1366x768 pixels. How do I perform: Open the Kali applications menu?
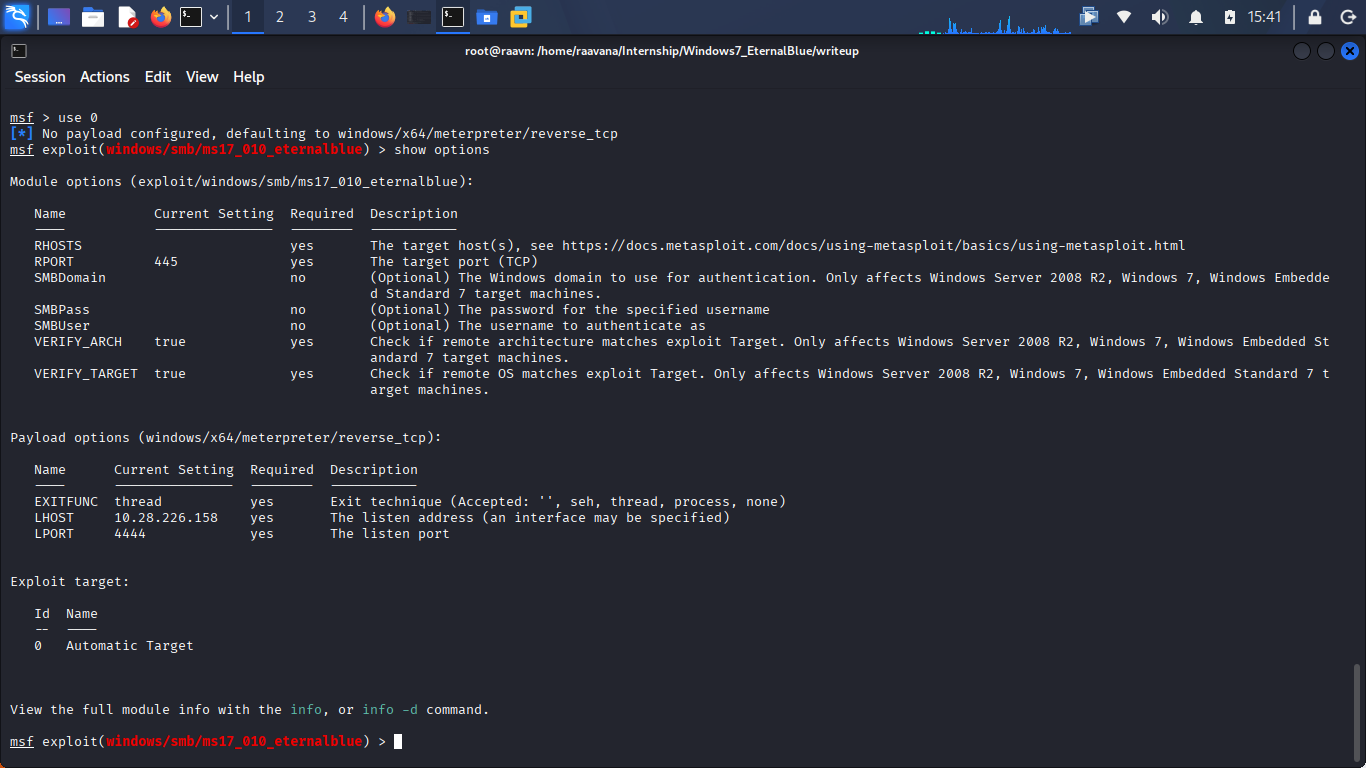pyautogui.click(x=17, y=16)
